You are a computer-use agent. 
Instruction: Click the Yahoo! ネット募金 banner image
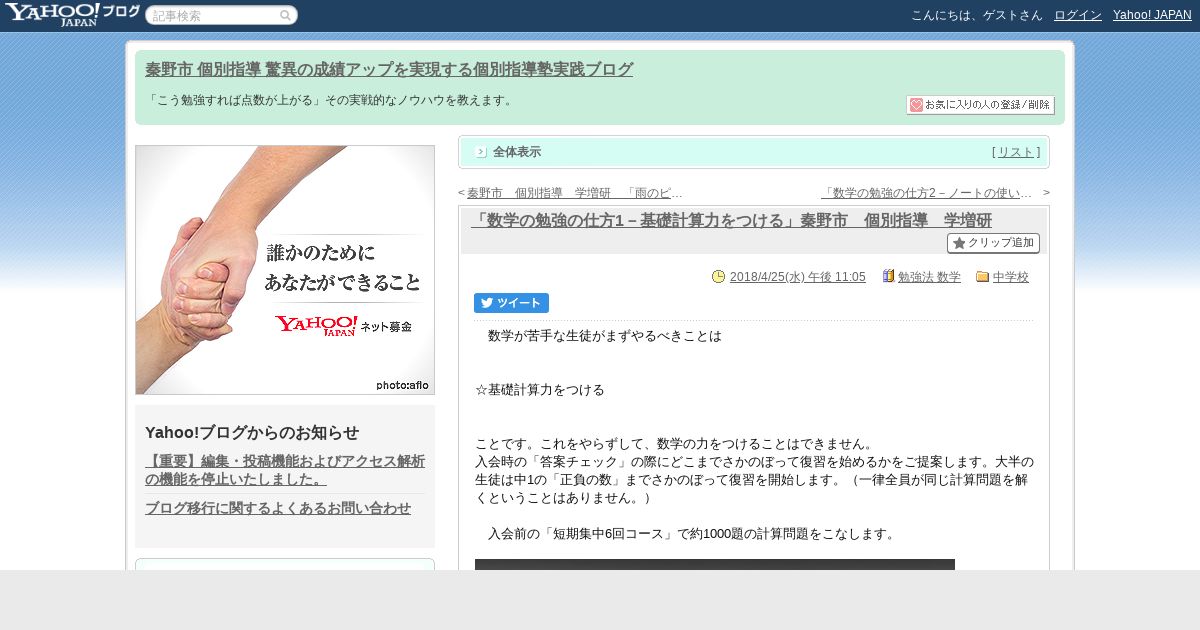point(285,270)
